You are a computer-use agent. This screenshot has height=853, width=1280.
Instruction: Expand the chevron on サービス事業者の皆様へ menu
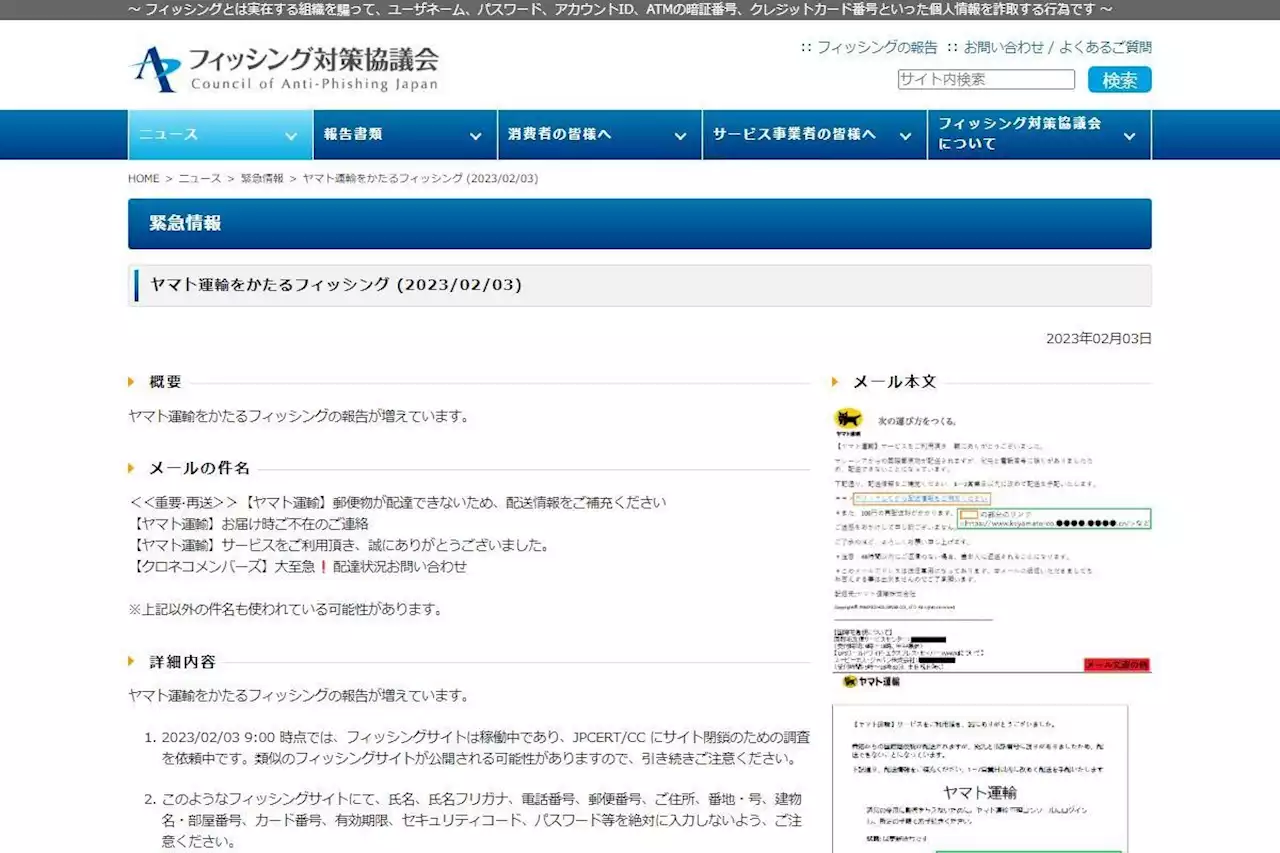tap(905, 136)
